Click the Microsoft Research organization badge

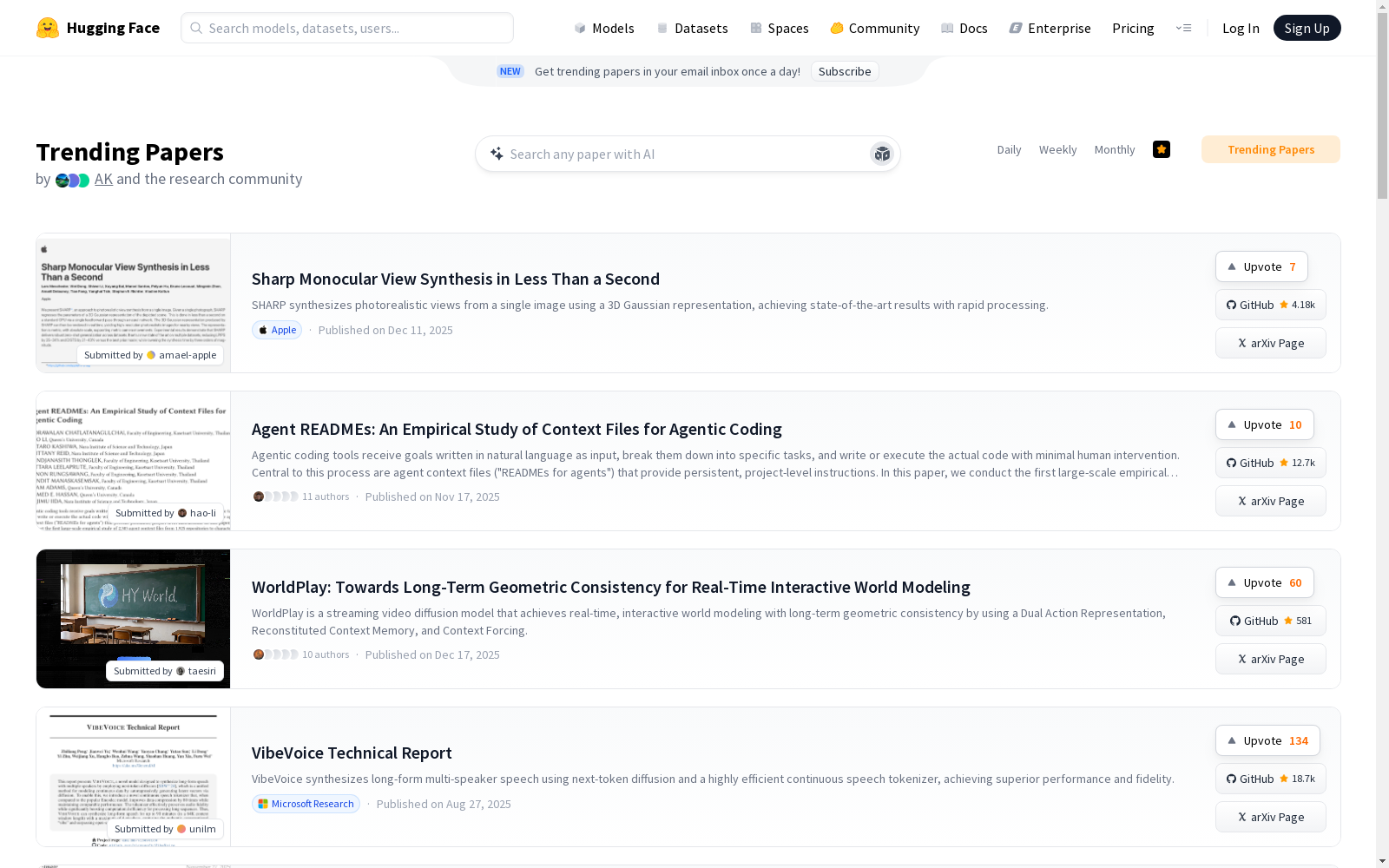[x=306, y=804]
